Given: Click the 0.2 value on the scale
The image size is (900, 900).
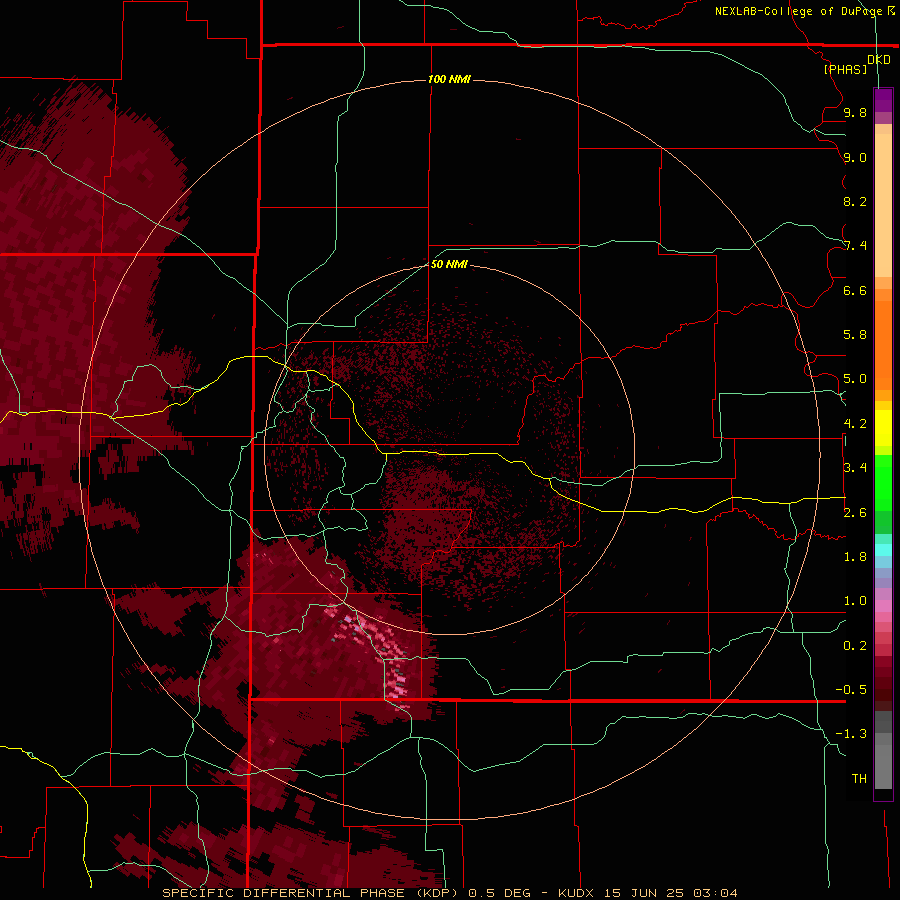Looking at the screenshot, I should (855, 646).
